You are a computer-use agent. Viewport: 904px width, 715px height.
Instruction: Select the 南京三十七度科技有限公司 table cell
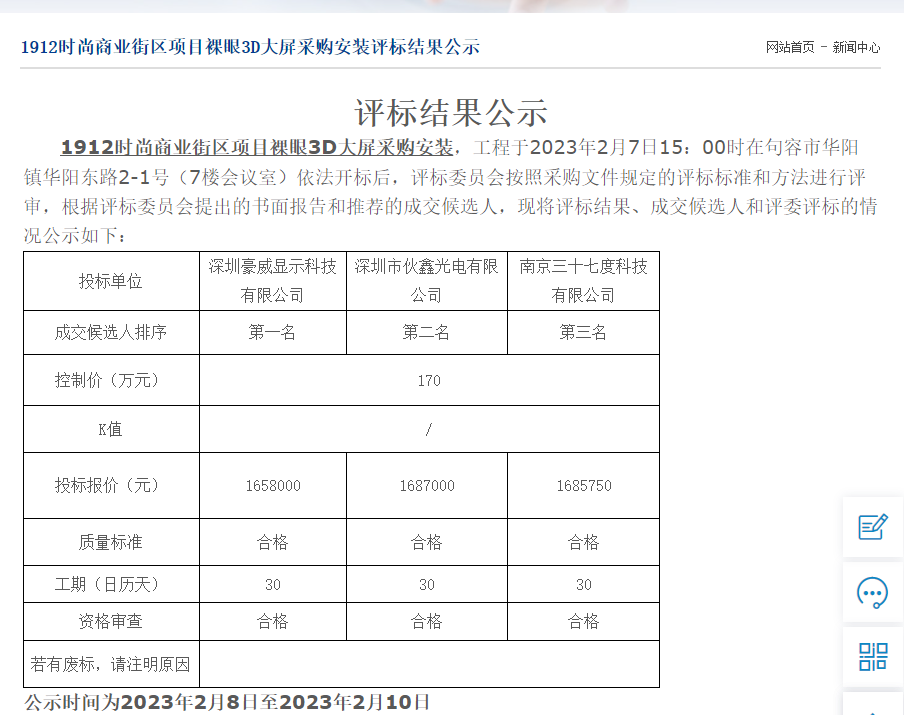[x=583, y=281]
